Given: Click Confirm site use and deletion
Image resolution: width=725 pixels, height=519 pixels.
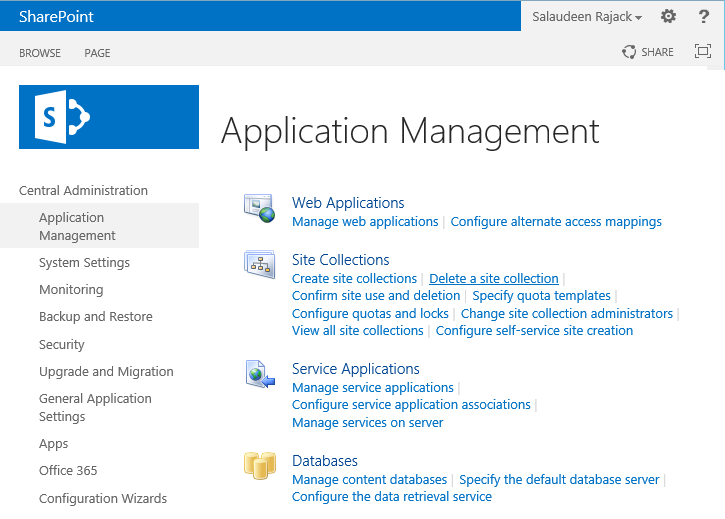Looking at the screenshot, I should click(376, 296).
